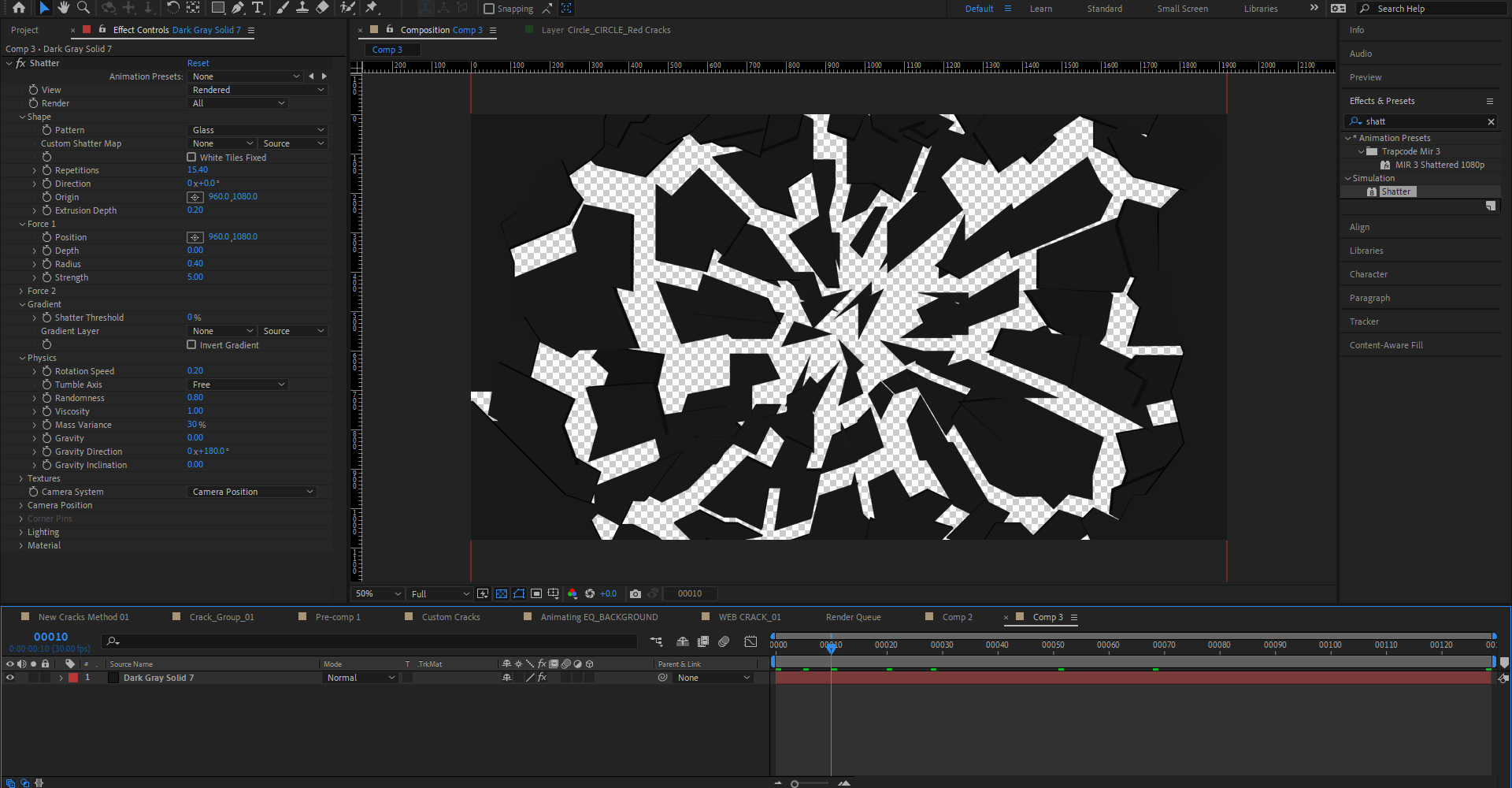Select the Hand tool
This screenshot has width=1512, height=788.
coord(63,9)
